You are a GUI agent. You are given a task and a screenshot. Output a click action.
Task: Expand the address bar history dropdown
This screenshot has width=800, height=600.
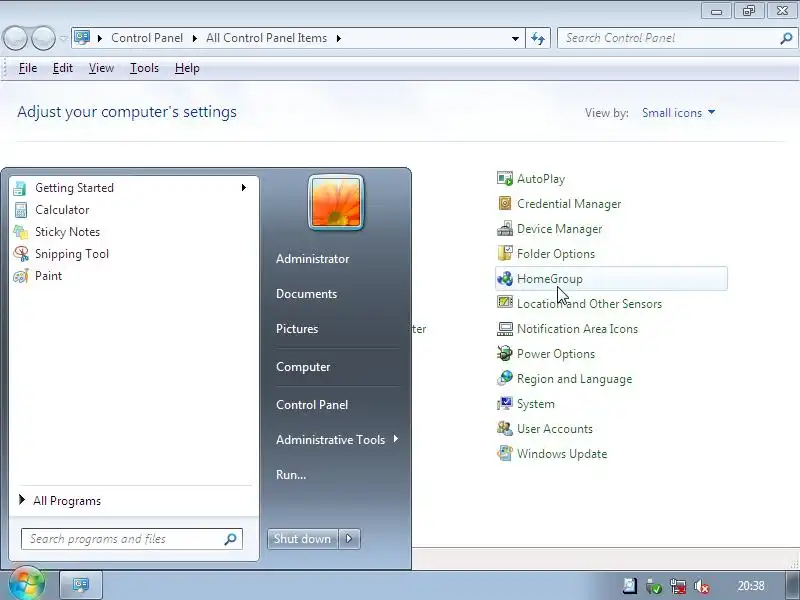pyautogui.click(x=515, y=39)
